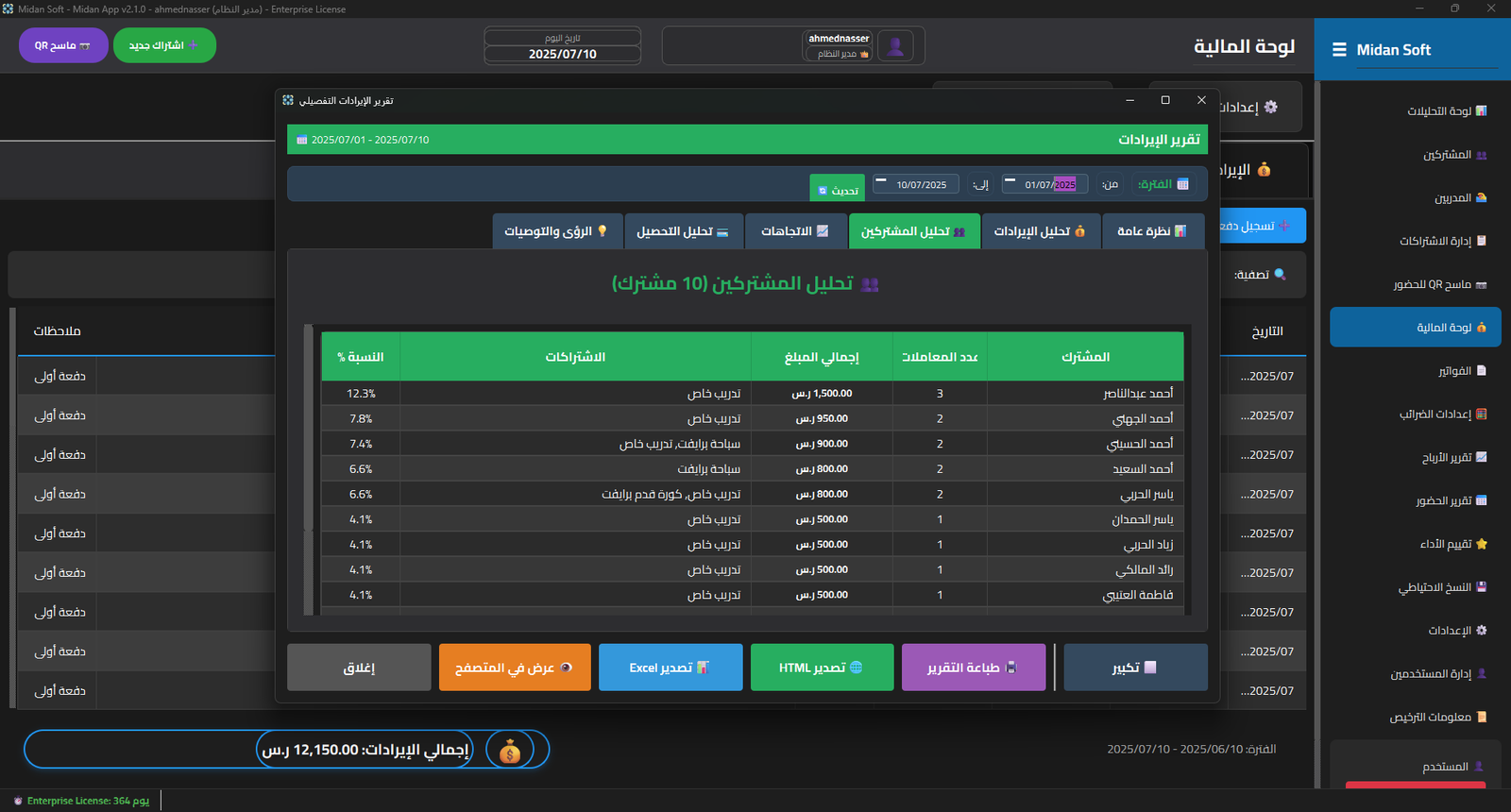Select لوحة المالية in the sidebar
Screen dimensions: 1511x812
[x=1416, y=328]
